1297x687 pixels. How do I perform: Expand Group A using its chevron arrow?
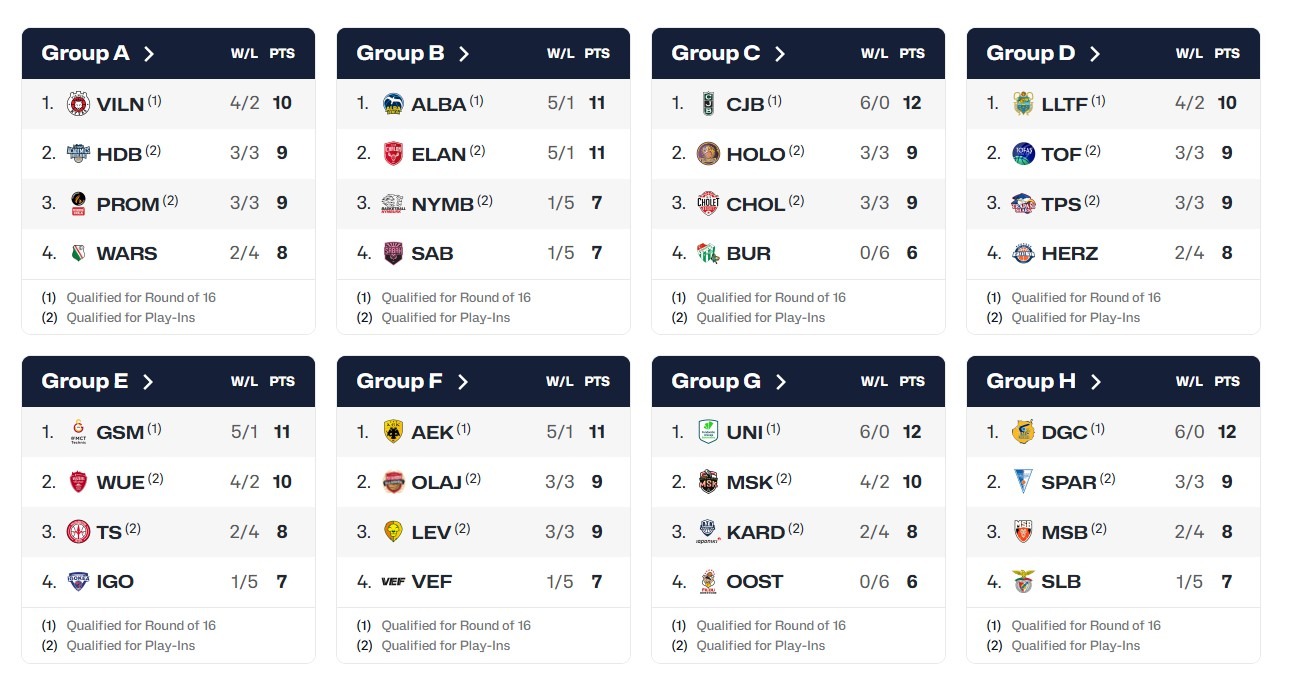pyautogui.click(x=149, y=54)
